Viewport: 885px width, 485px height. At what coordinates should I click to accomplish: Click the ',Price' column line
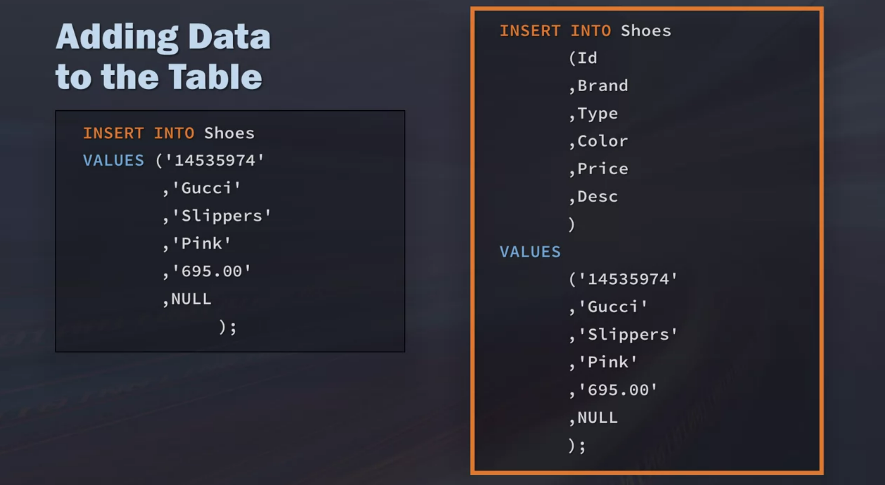pyautogui.click(x=598, y=169)
